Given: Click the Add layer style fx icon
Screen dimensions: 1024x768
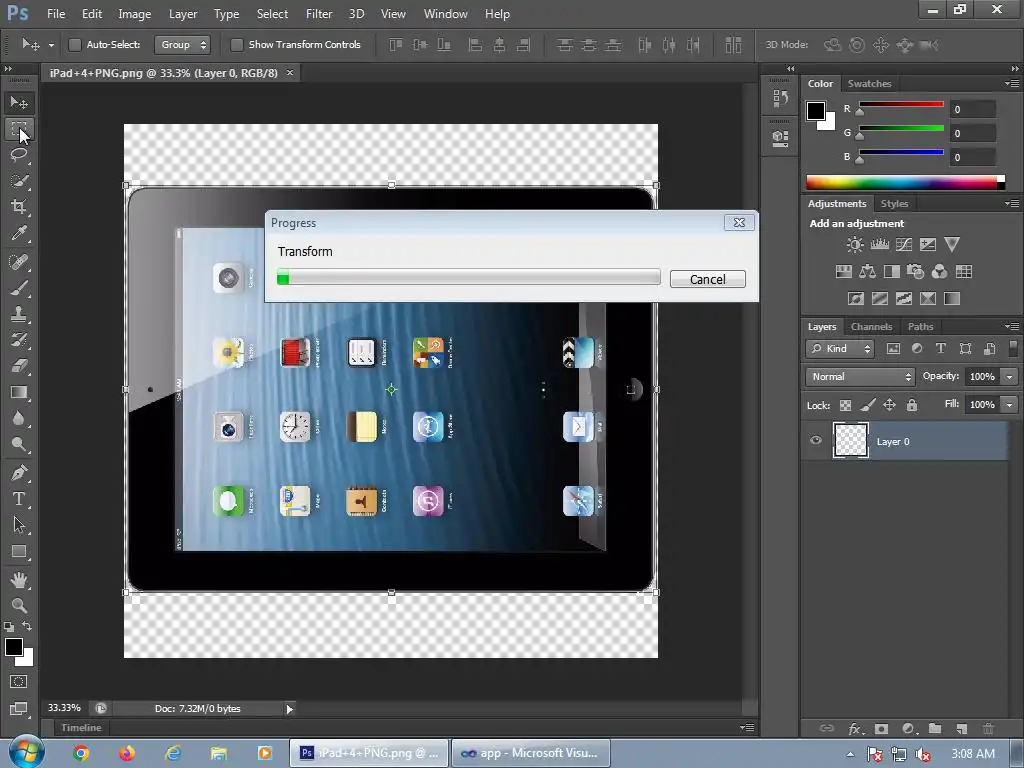Looking at the screenshot, I should [855, 729].
